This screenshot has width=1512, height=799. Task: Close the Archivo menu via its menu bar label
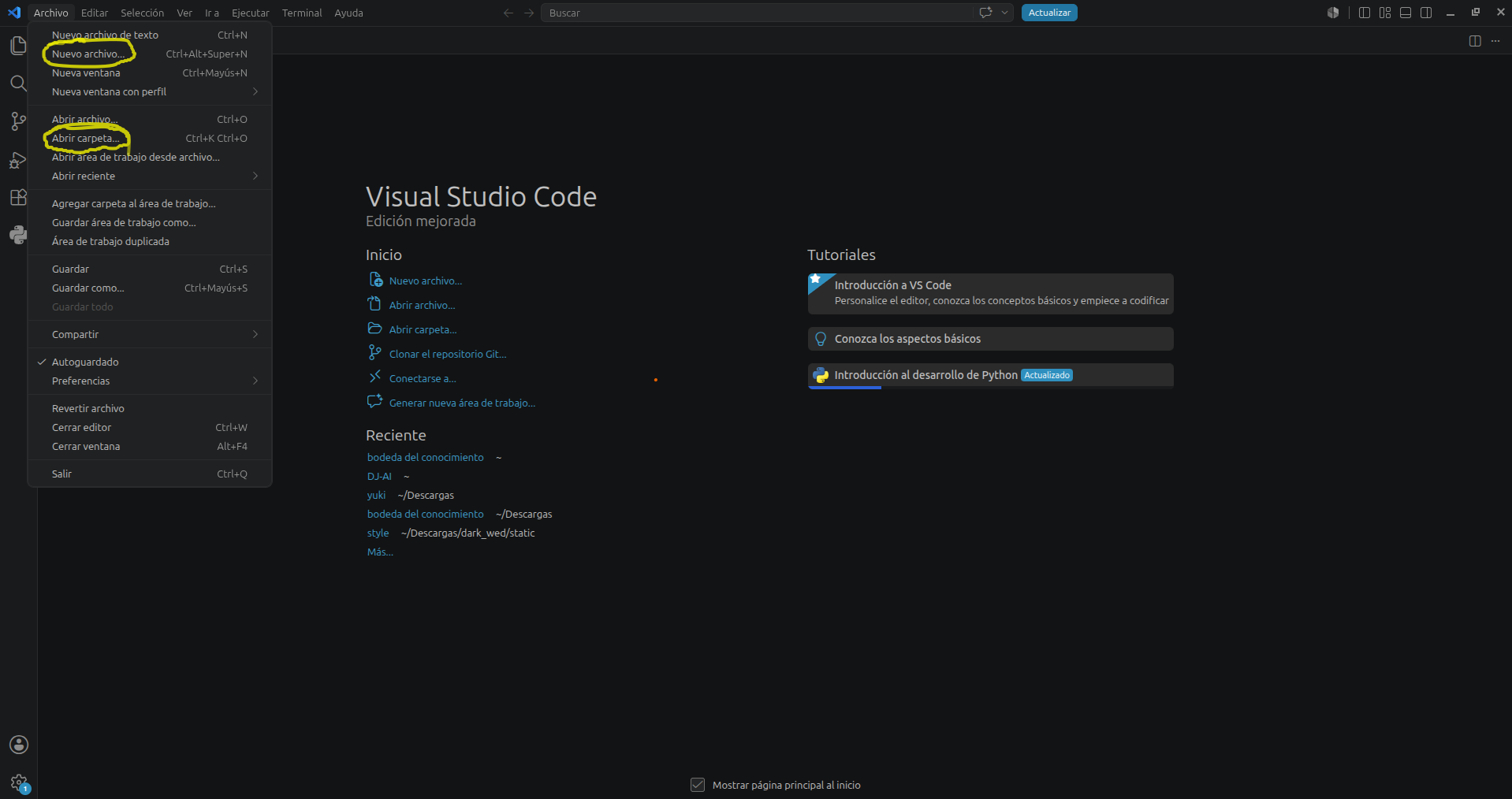pyautogui.click(x=51, y=13)
